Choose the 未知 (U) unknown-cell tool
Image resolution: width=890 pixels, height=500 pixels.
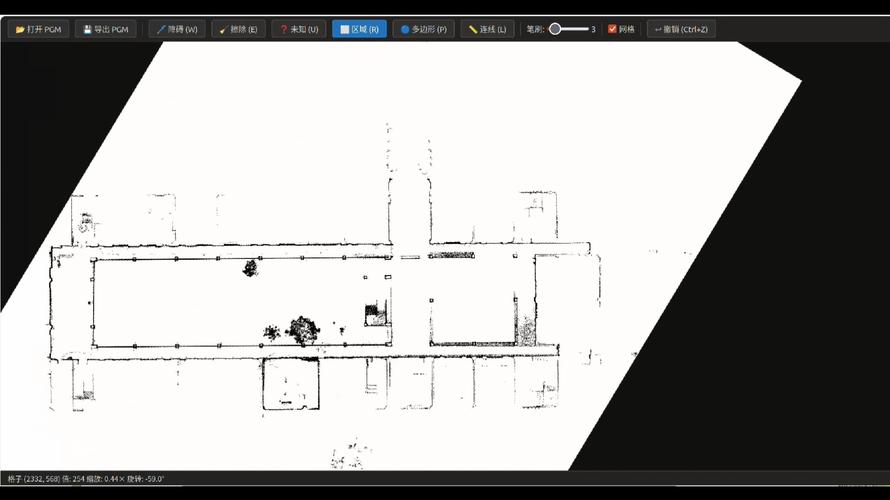(299, 29)
